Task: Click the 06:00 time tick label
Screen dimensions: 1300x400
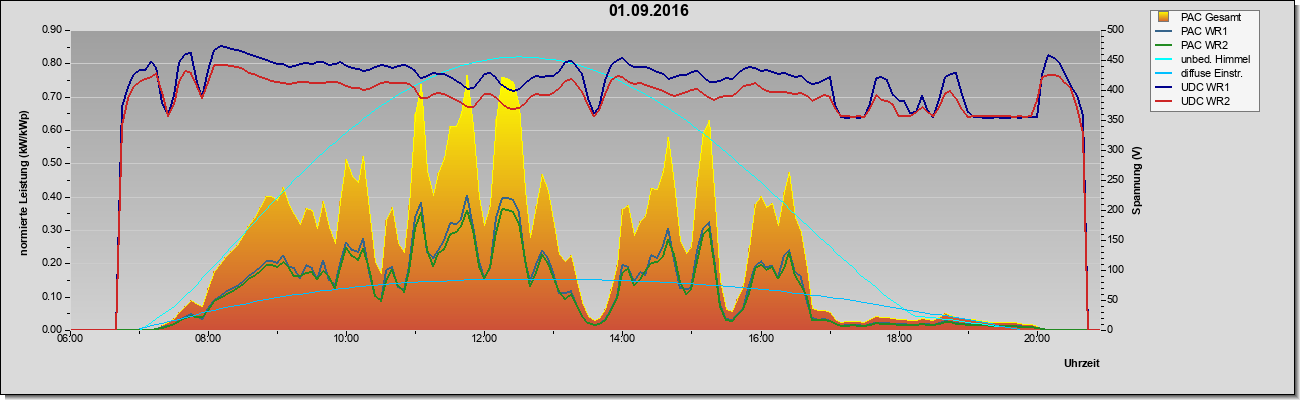Action: pyautogui.click(x=69, y=340)
